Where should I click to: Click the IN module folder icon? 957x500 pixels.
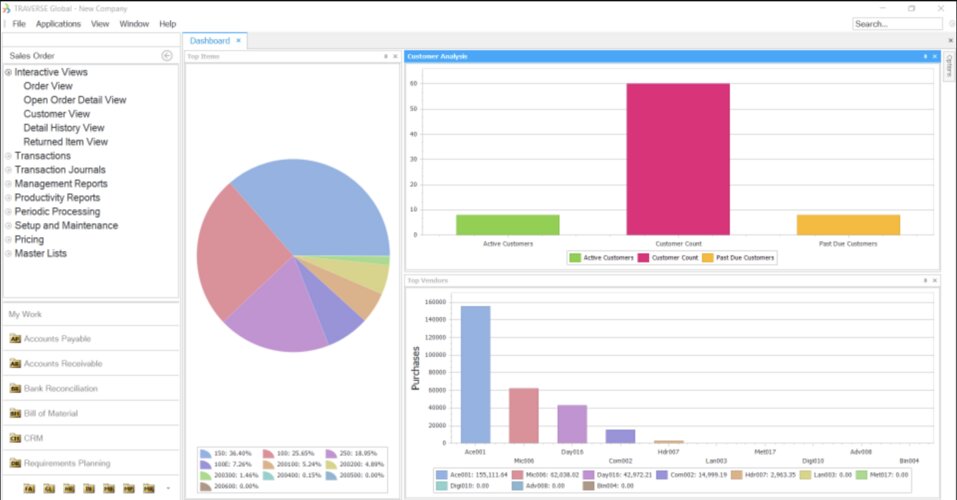(x=89, y=488)
